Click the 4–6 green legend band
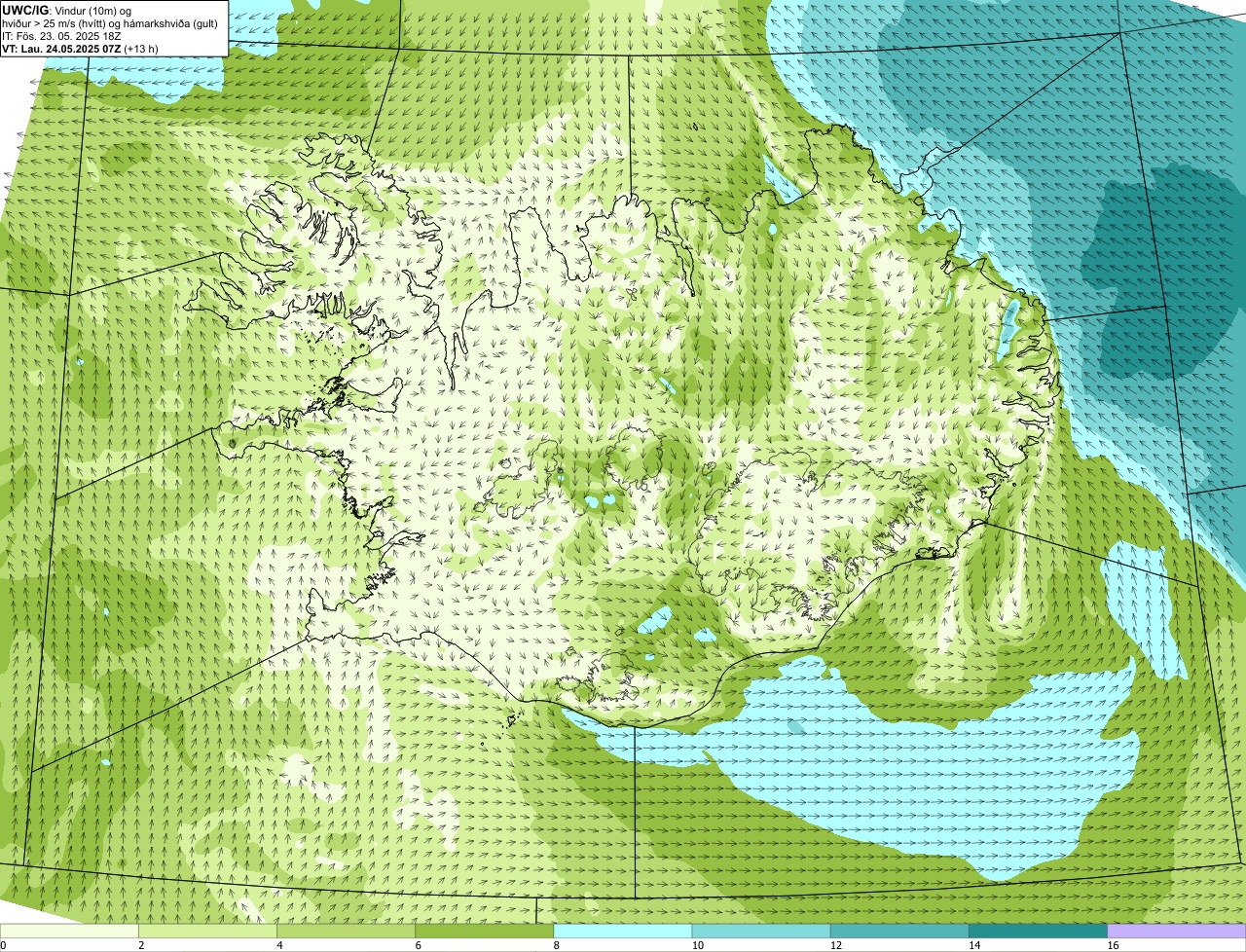Screen dimensions: 1246x952 (346, 931)
